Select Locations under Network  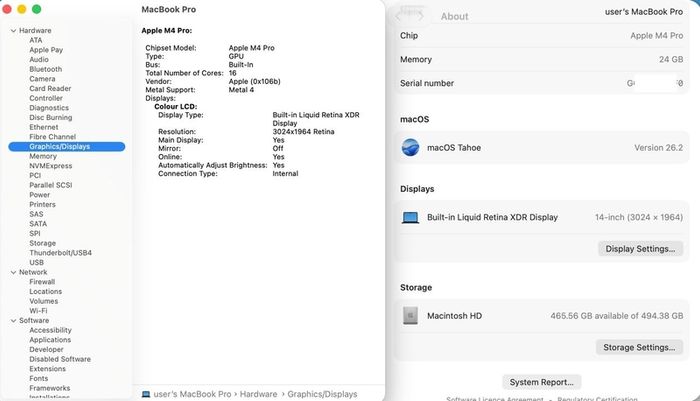coord(46,292)
